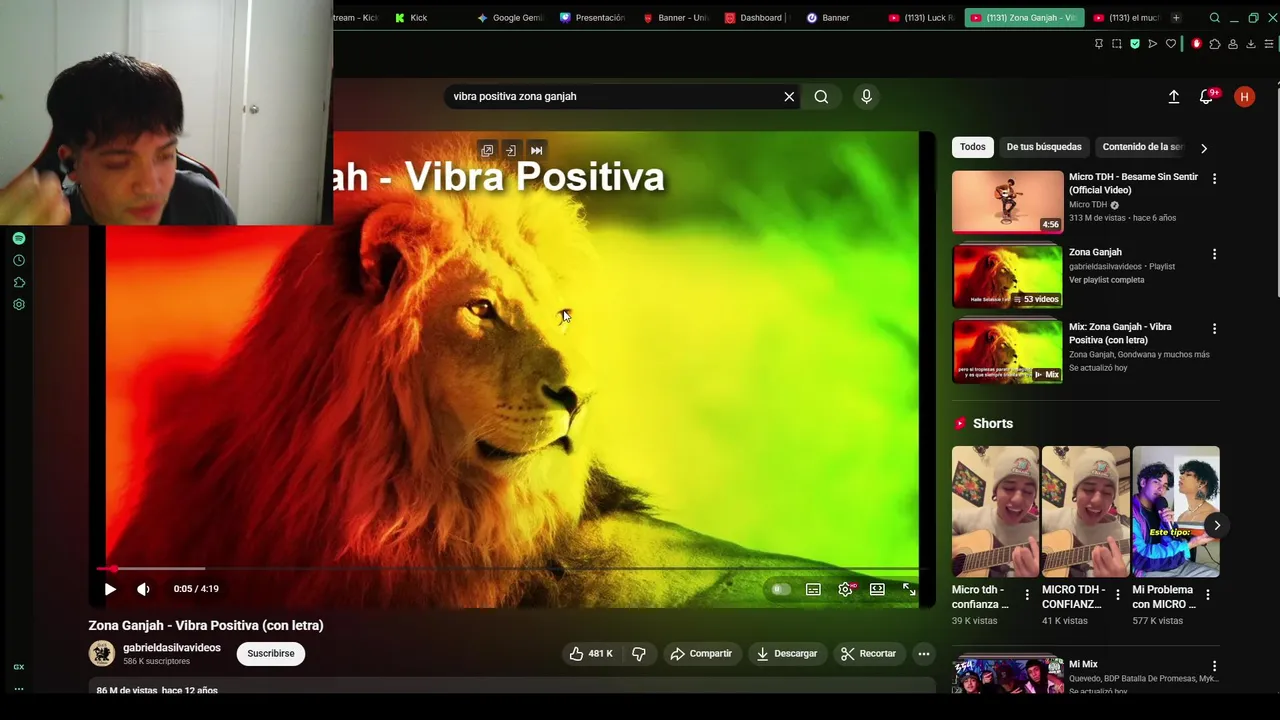Turn on video subtitles
The width and height of the screenshot is (1280, 720).
(813, 589)
